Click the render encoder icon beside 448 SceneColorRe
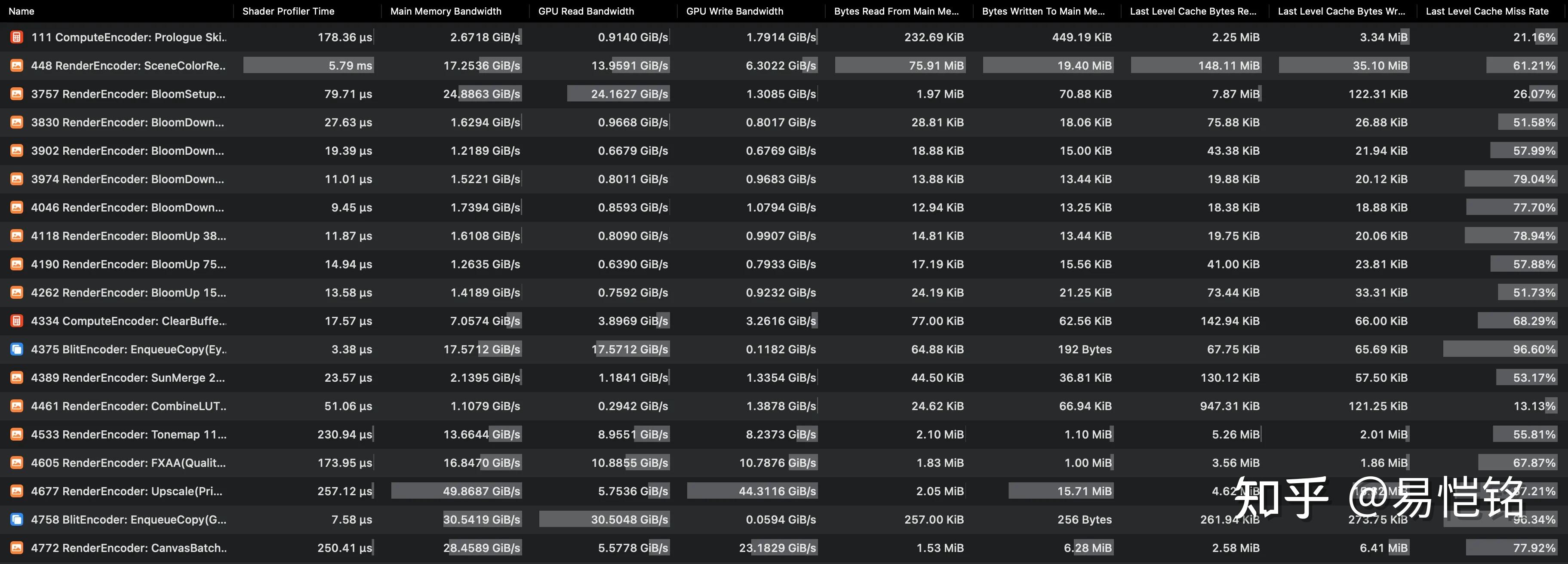This screenshot has height=564, width=1568. (16, 66)
